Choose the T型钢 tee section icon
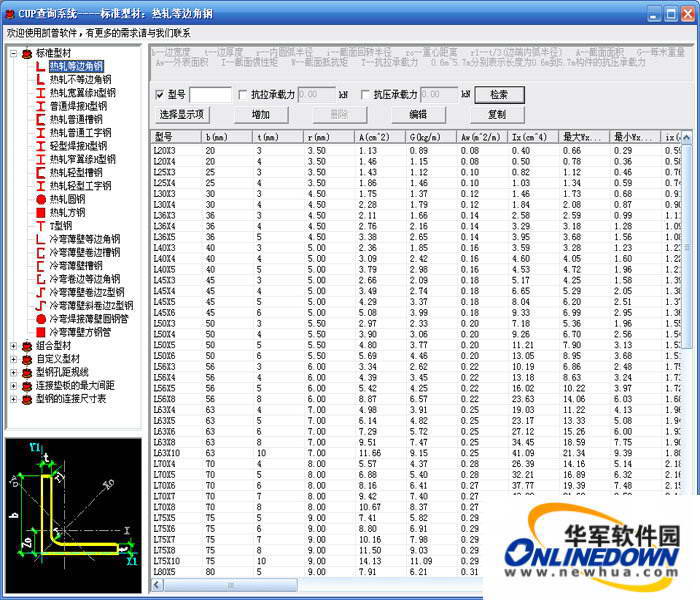 coord(41,226)
